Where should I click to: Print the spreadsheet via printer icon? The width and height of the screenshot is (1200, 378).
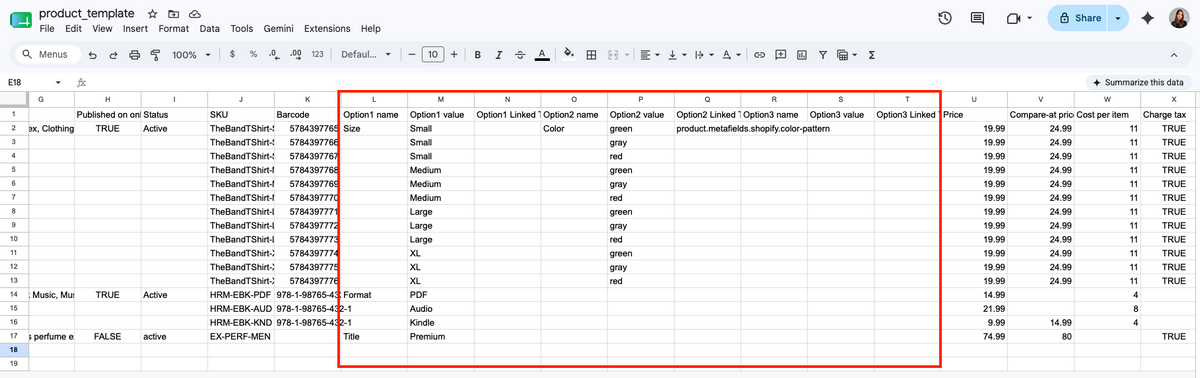(135, 54)
